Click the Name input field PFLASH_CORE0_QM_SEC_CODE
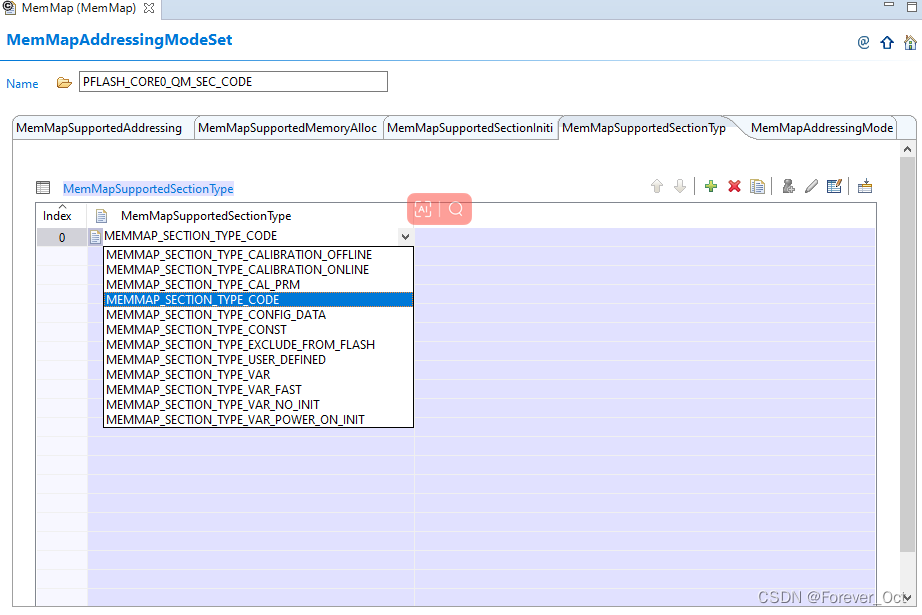922x615 pixels. [233, 82]
